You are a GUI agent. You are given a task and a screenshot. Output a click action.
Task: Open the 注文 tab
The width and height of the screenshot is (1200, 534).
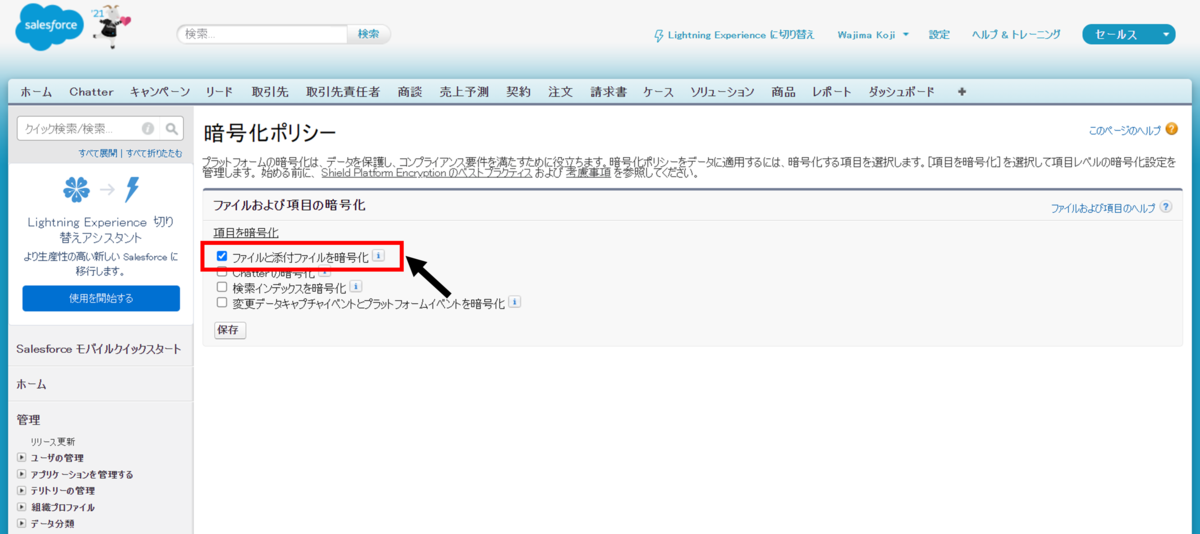[x=560, y=92]
